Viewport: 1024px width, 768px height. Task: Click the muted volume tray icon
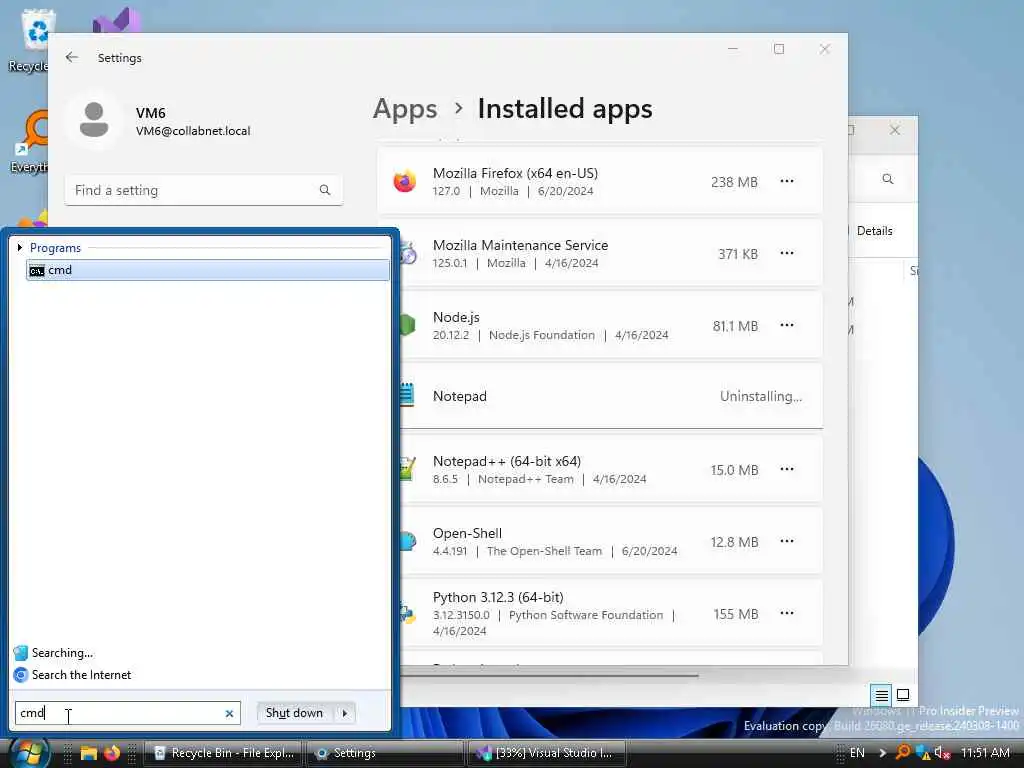tap(942, 752)
